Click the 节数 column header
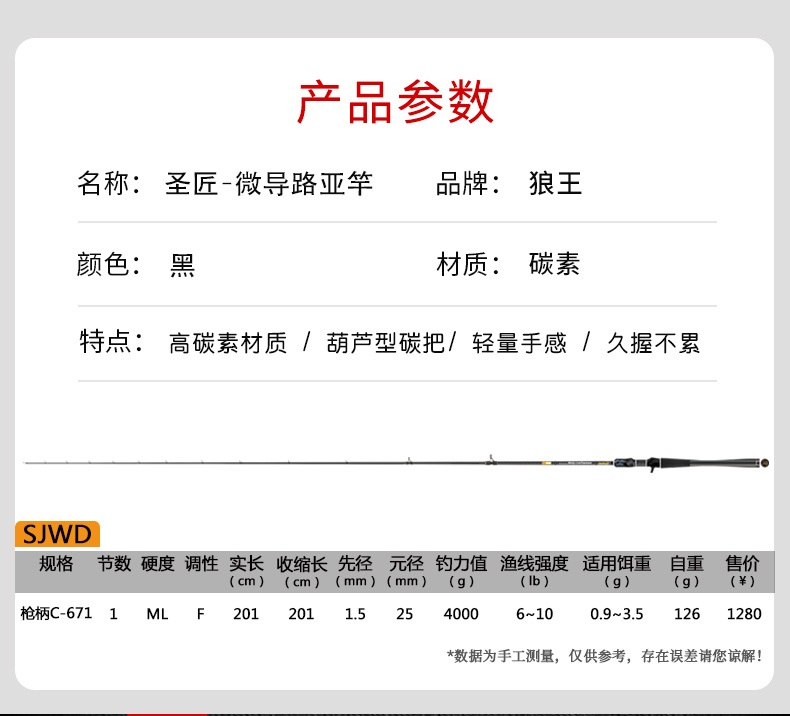The image size is (790, 716). pyautogui.click(x=114, y=564)
